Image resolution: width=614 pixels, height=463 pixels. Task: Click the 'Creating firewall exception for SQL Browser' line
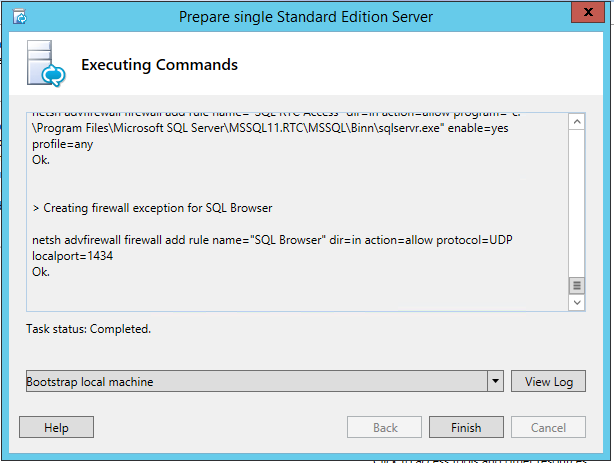[x=152, y=208]
